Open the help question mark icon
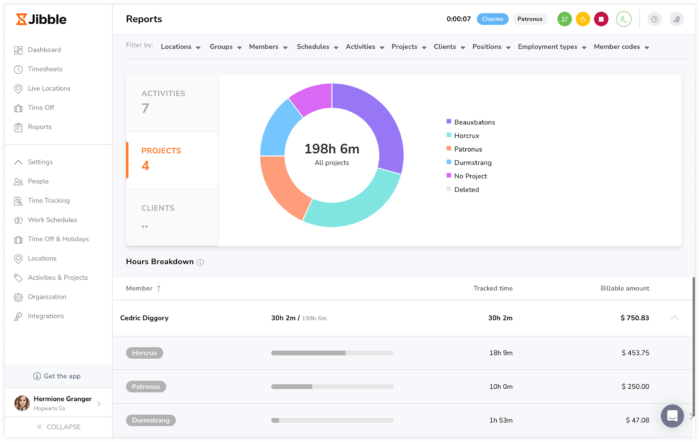The image size is (700, 442). coord(655,19)
